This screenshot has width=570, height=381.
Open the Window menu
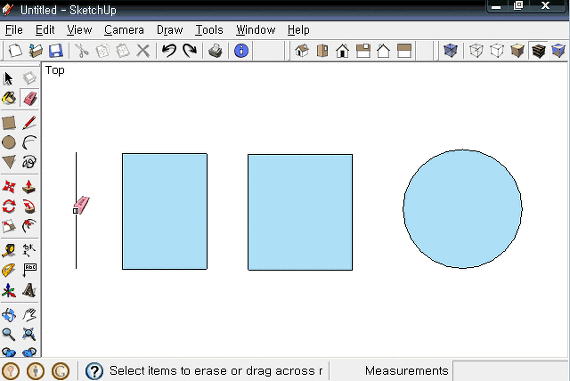256,30
